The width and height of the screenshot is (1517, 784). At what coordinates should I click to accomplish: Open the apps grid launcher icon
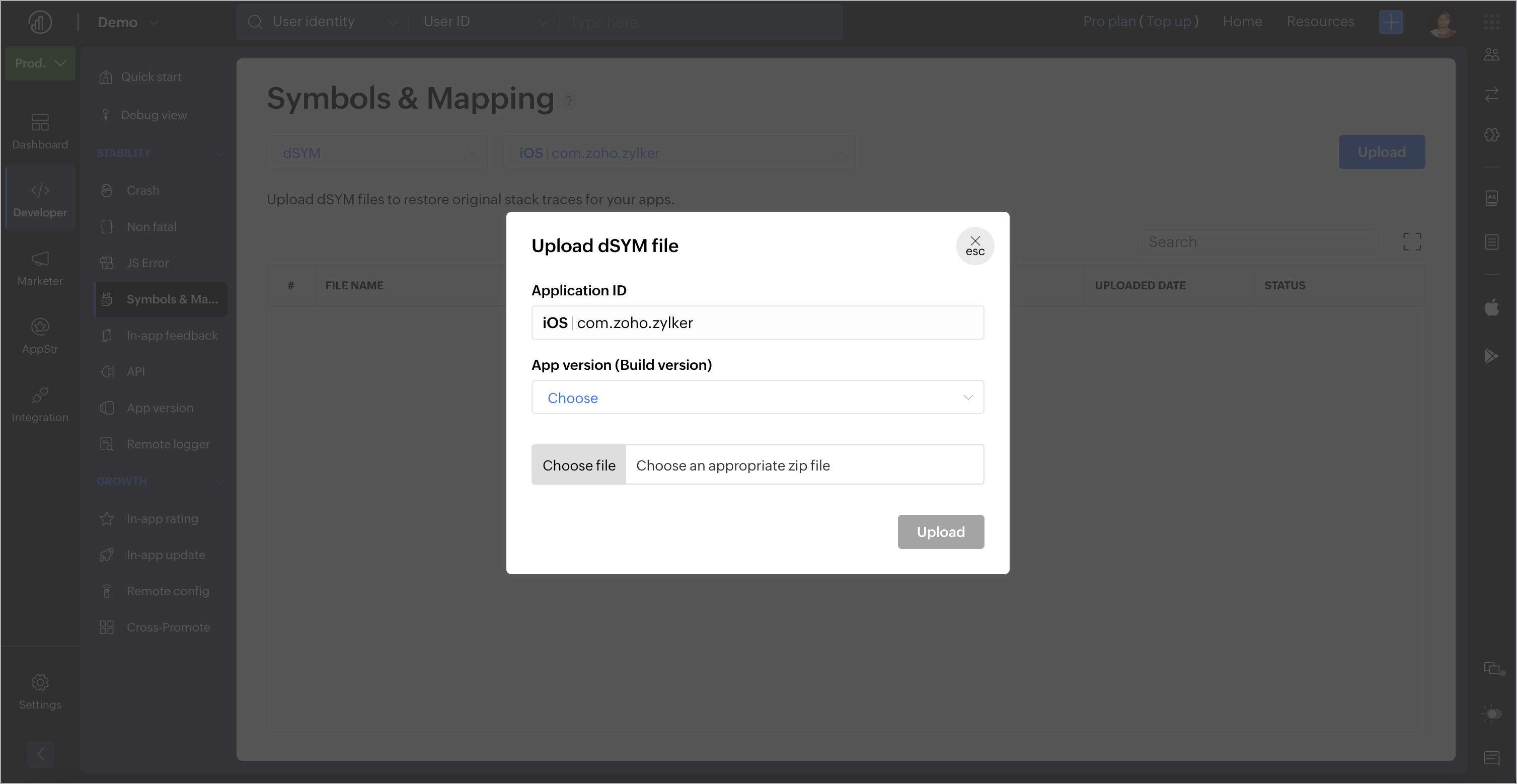tap(1491, 22)
